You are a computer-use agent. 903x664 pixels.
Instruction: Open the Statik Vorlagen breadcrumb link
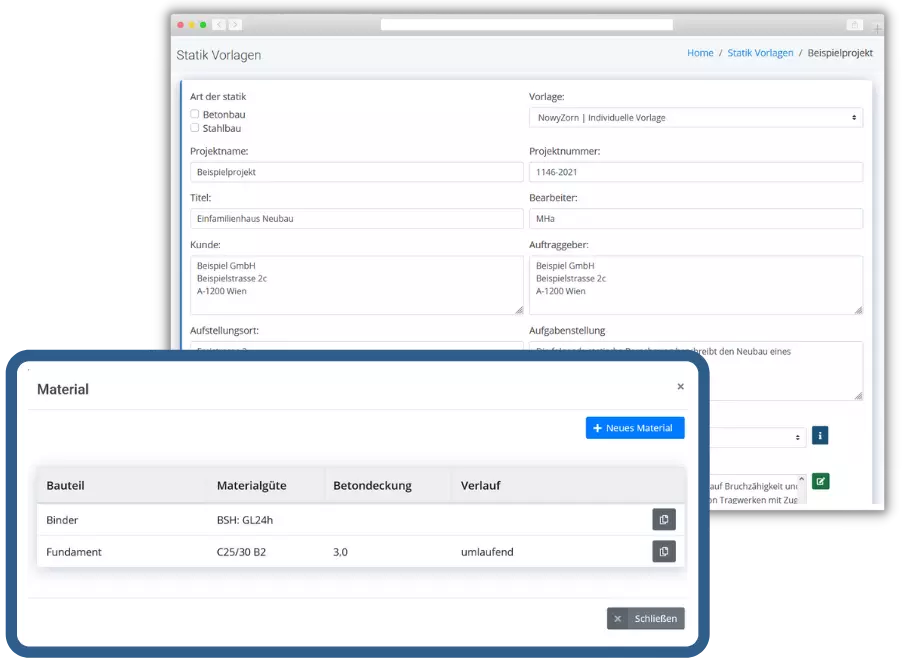click(x=760, y=53)
